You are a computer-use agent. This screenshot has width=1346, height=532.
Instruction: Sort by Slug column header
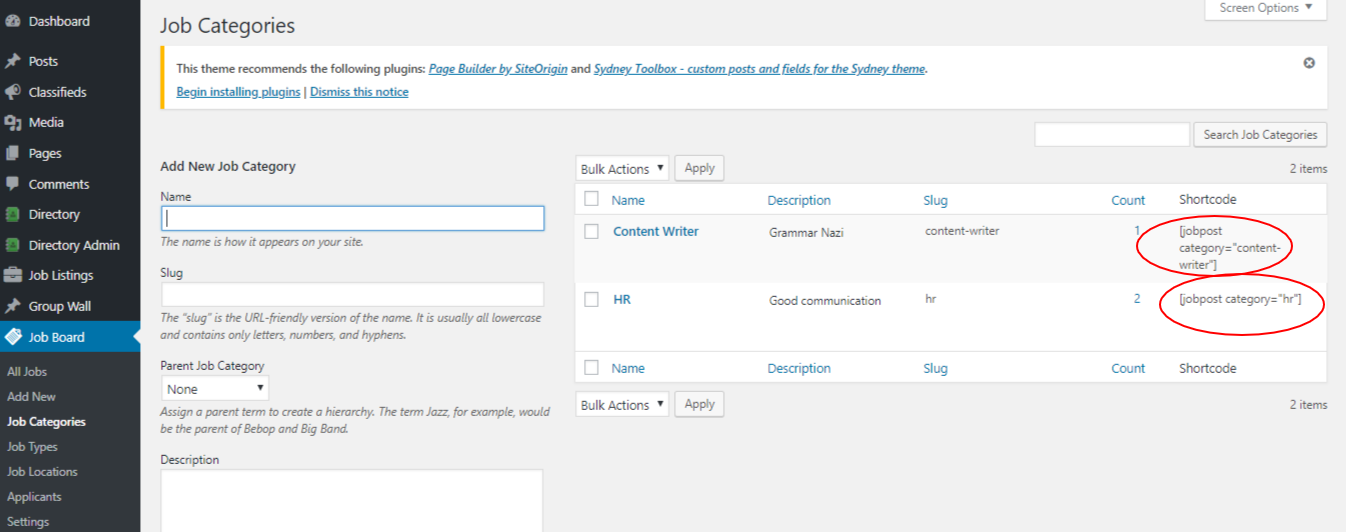[x=935, y=200]
